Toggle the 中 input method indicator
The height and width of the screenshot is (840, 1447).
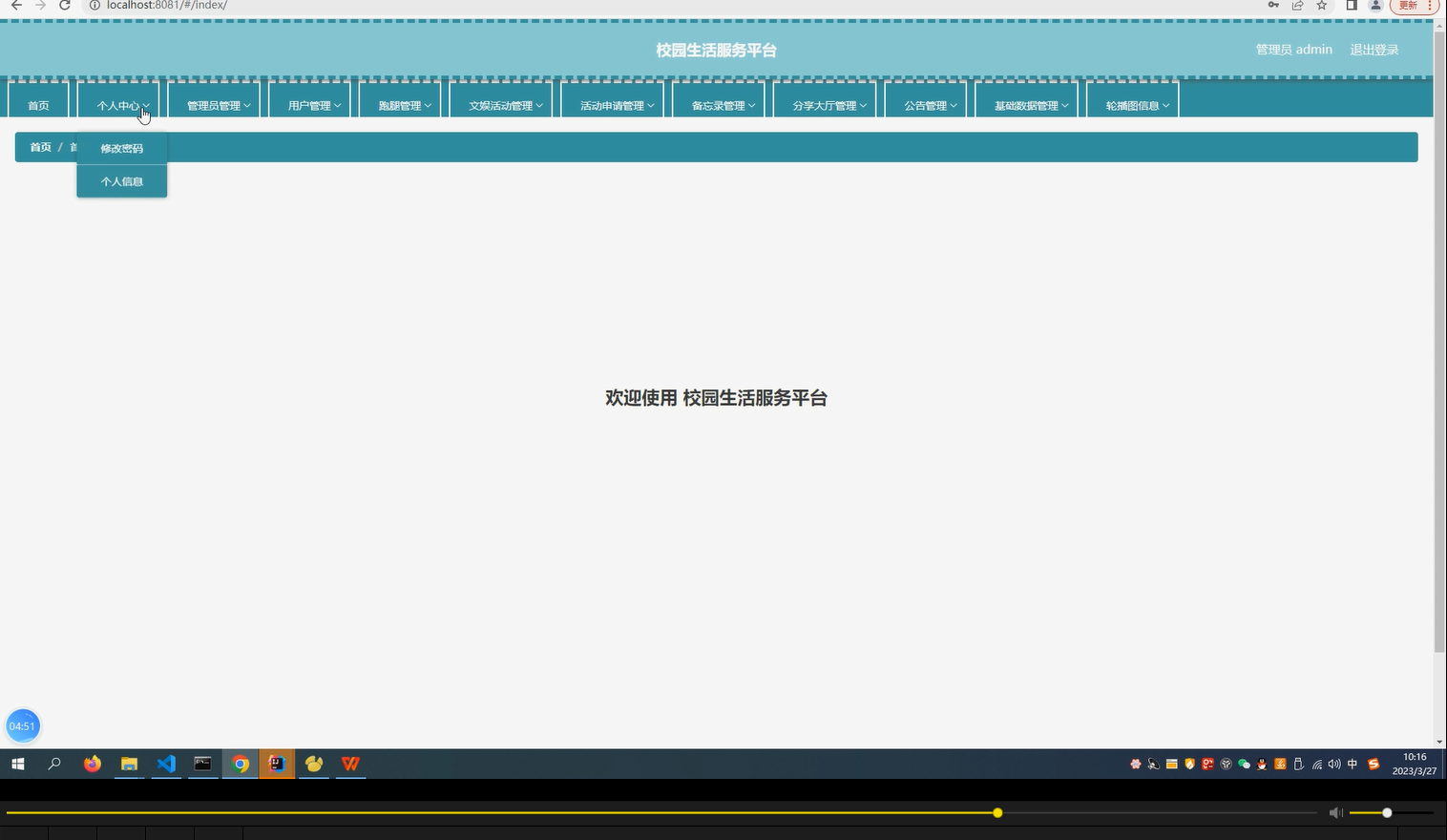tap(1353, 764)
